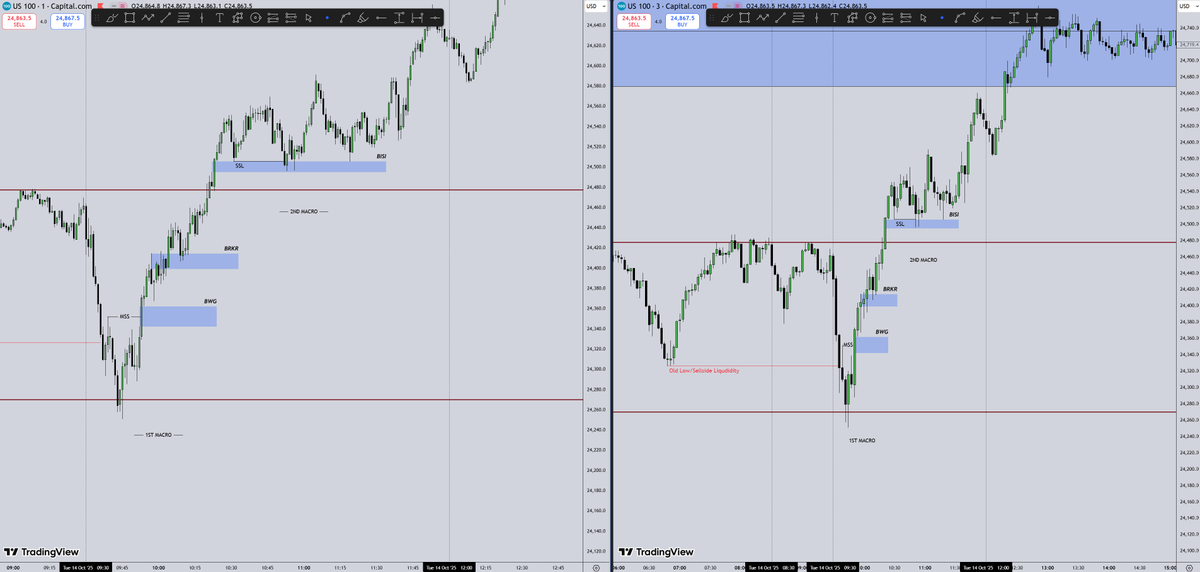Select the Price Range tool in right chart toolbar
The width and height of the screenshot is (1200, 572).
[x=1013, y=18]
